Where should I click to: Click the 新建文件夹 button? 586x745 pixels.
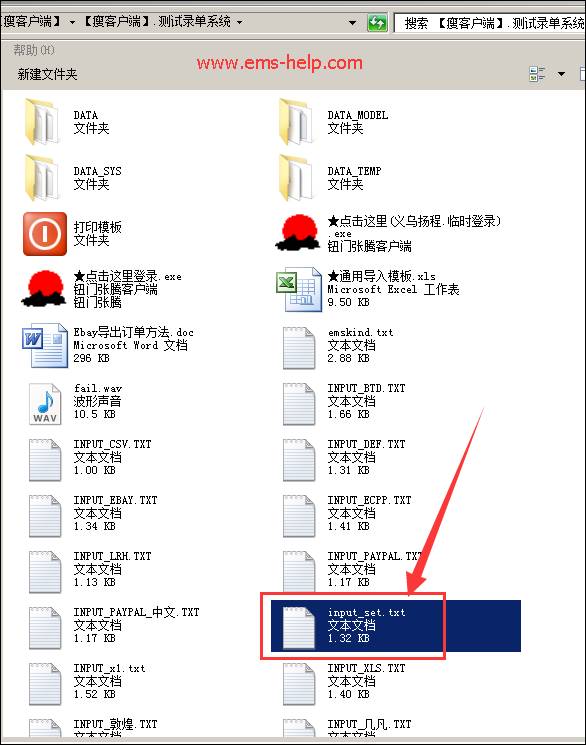pos(47,74)
